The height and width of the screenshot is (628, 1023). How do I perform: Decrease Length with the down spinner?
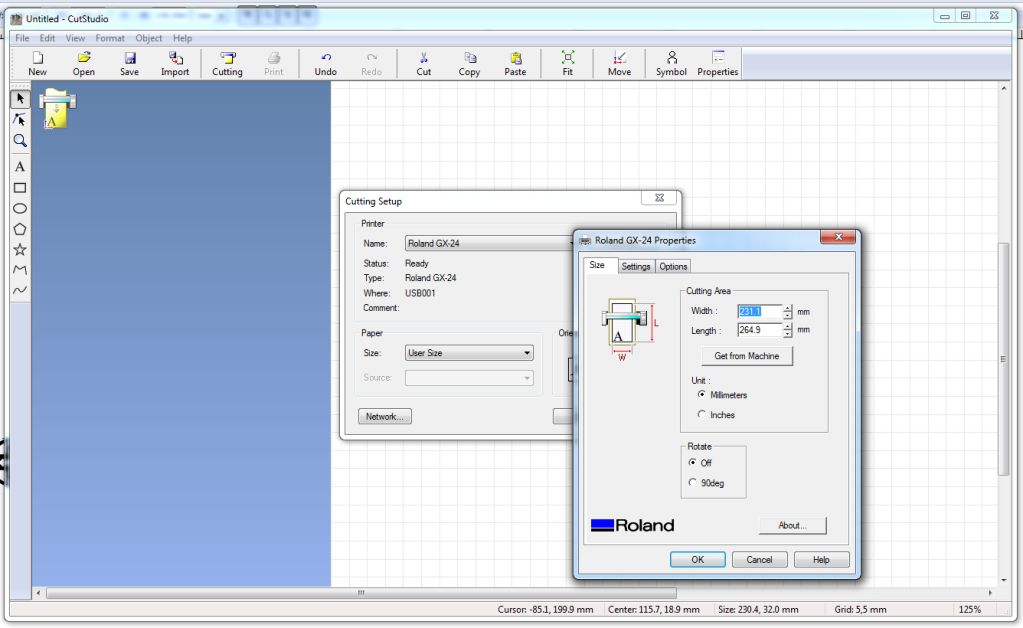pyautogui.click(x=787, y=334)
